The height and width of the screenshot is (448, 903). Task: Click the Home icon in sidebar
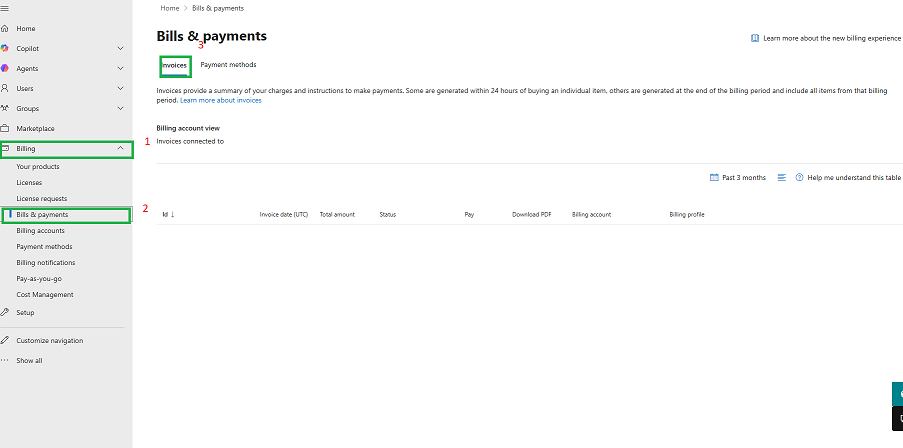[x=5, y=28]
